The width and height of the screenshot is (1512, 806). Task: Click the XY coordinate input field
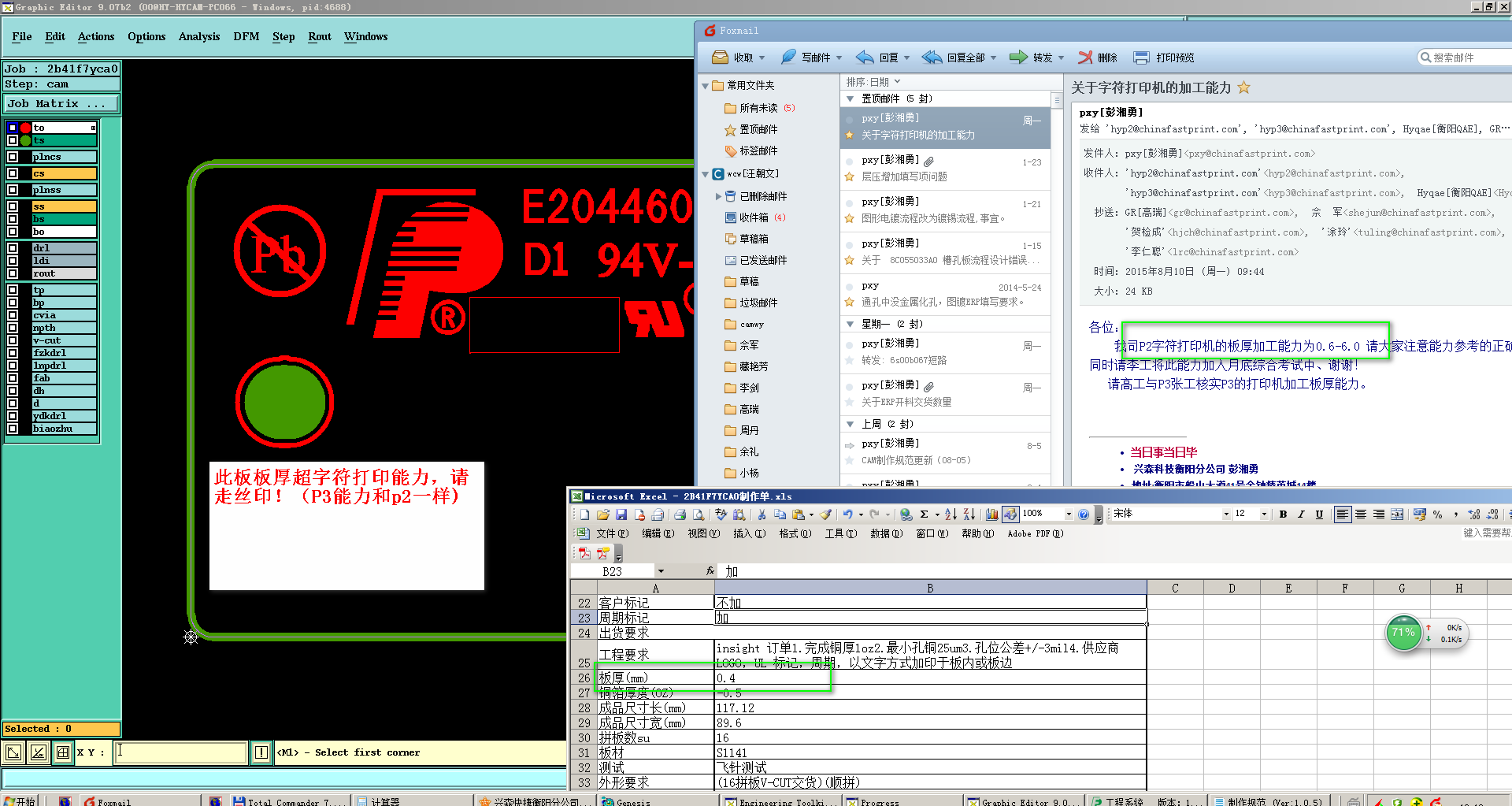click(180, 752)
